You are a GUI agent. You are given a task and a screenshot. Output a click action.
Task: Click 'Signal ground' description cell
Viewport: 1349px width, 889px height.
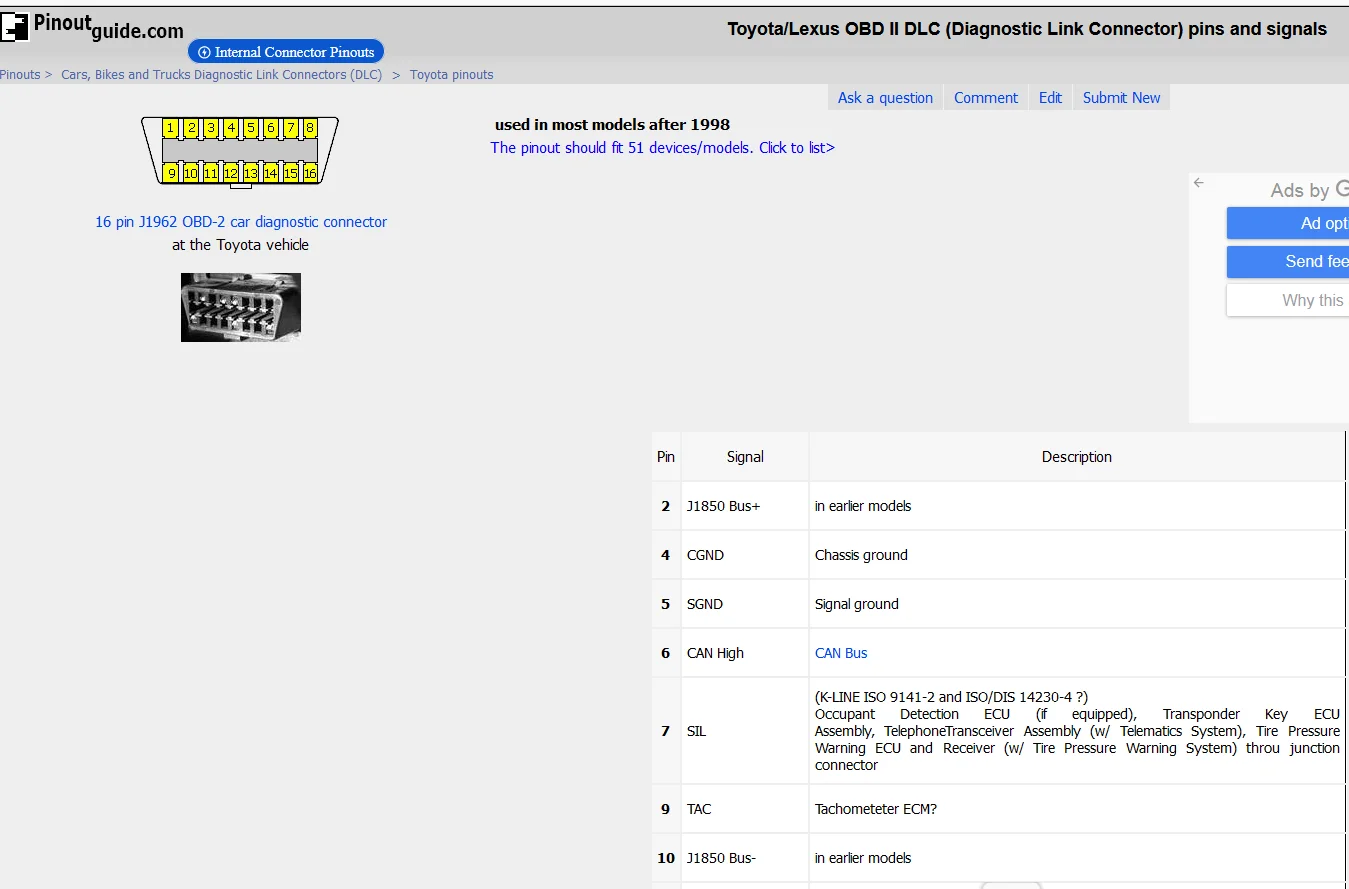[1077, 604]
